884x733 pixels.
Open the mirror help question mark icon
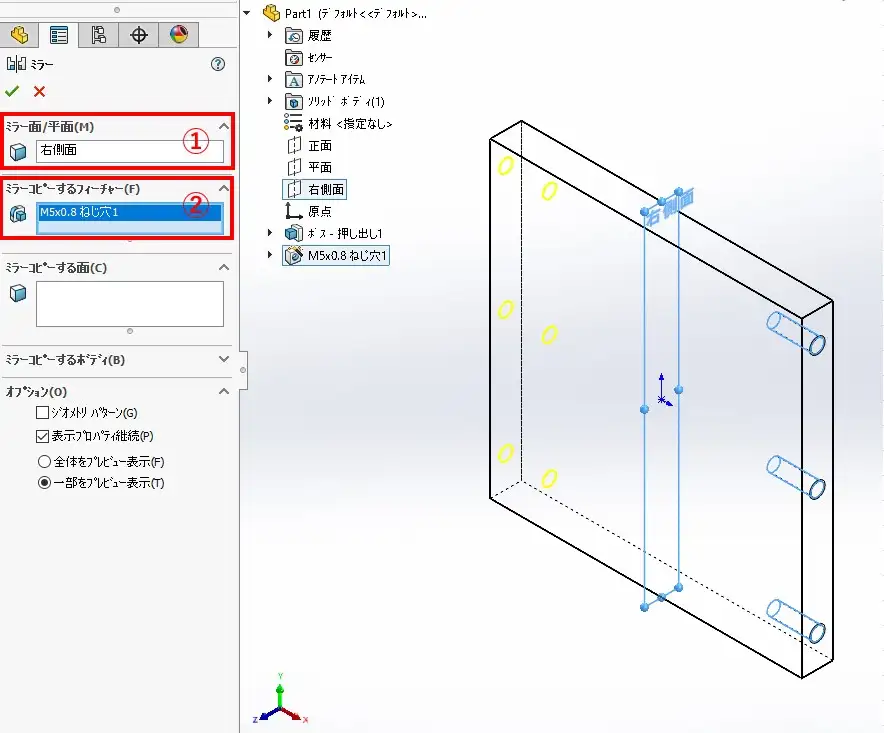point(218,64)
